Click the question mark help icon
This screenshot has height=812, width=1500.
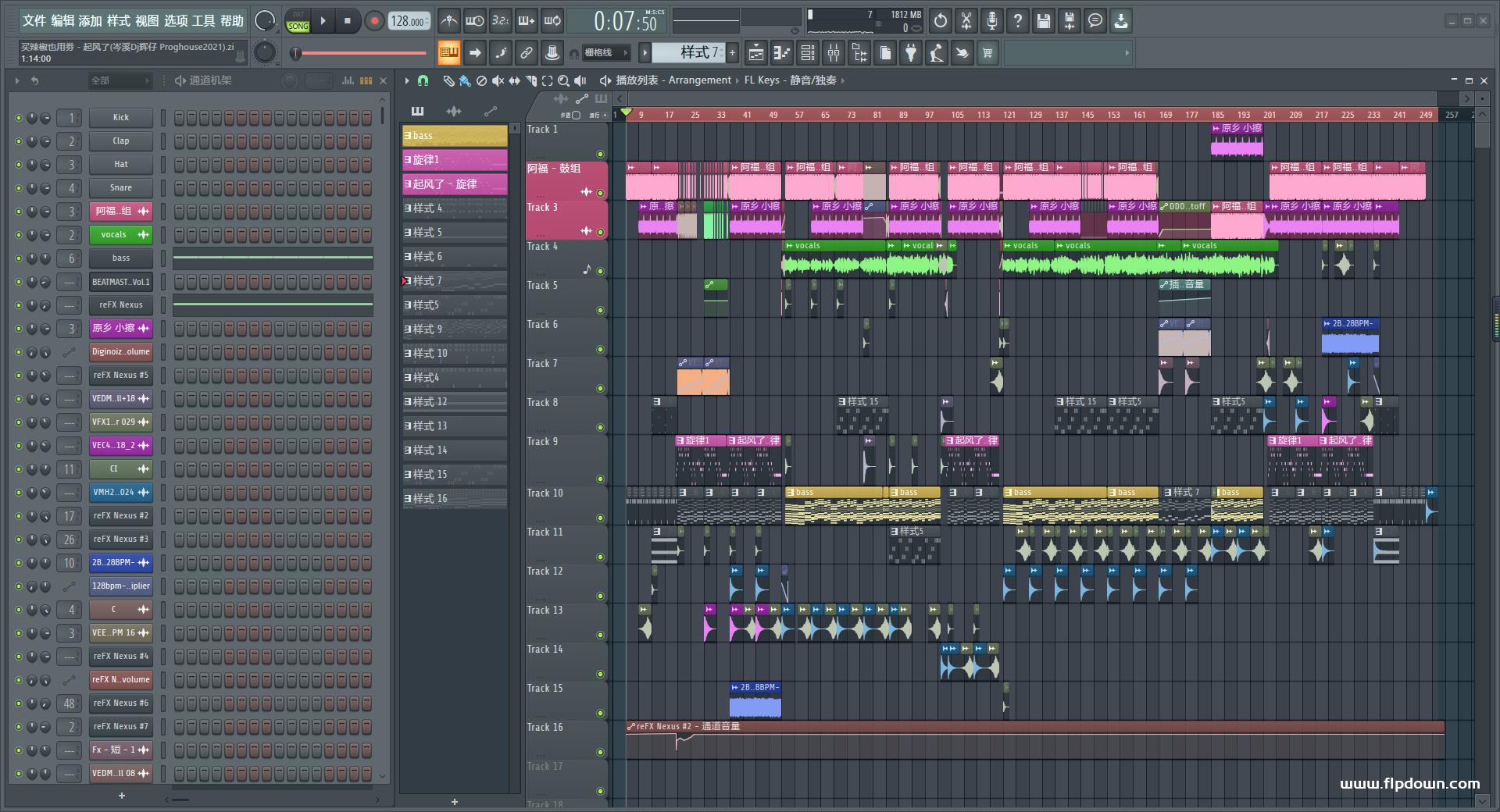[1018, 21]
